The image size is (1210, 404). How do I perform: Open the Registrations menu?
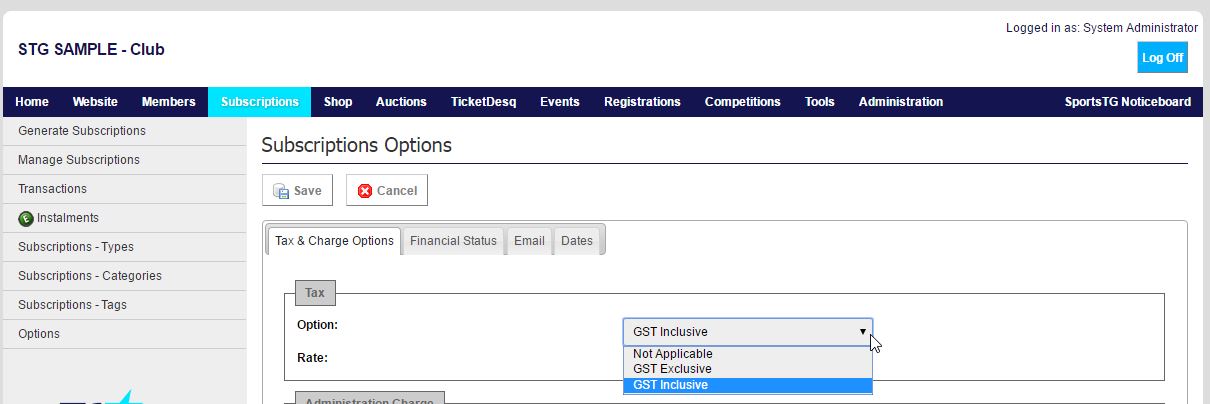coord(642,102)
